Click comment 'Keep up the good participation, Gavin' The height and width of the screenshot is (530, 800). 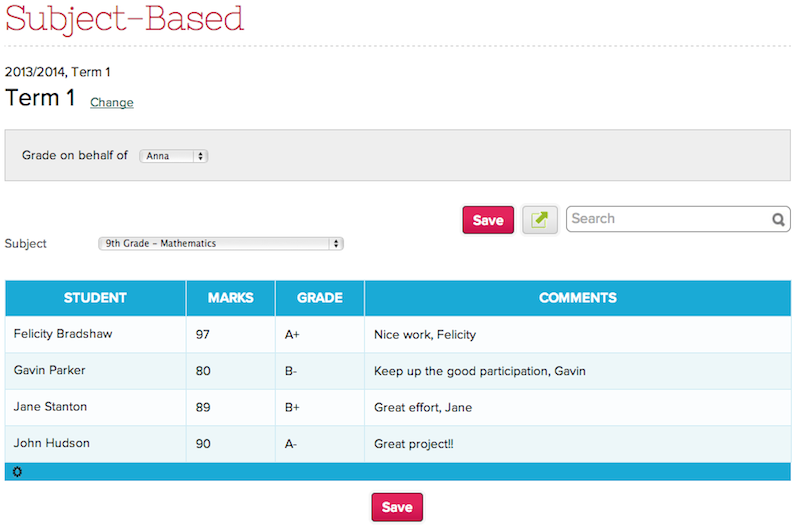point(480,371)
